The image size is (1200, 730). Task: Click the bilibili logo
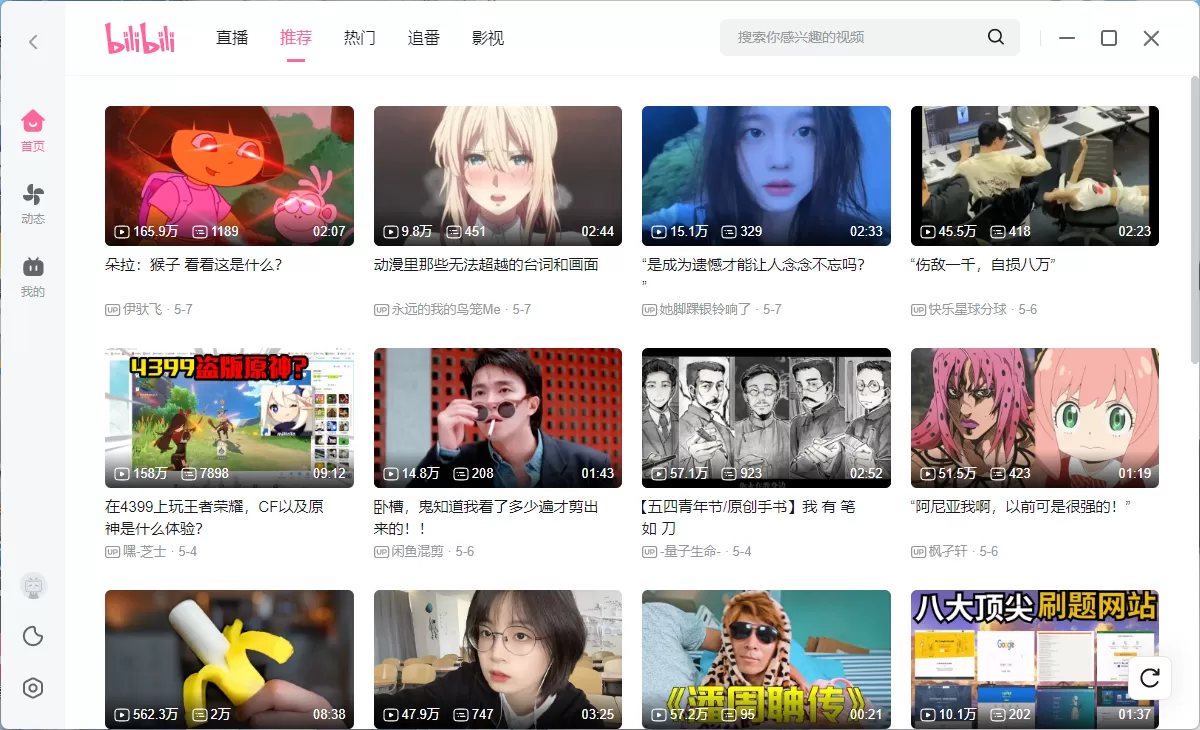[140, 37]
